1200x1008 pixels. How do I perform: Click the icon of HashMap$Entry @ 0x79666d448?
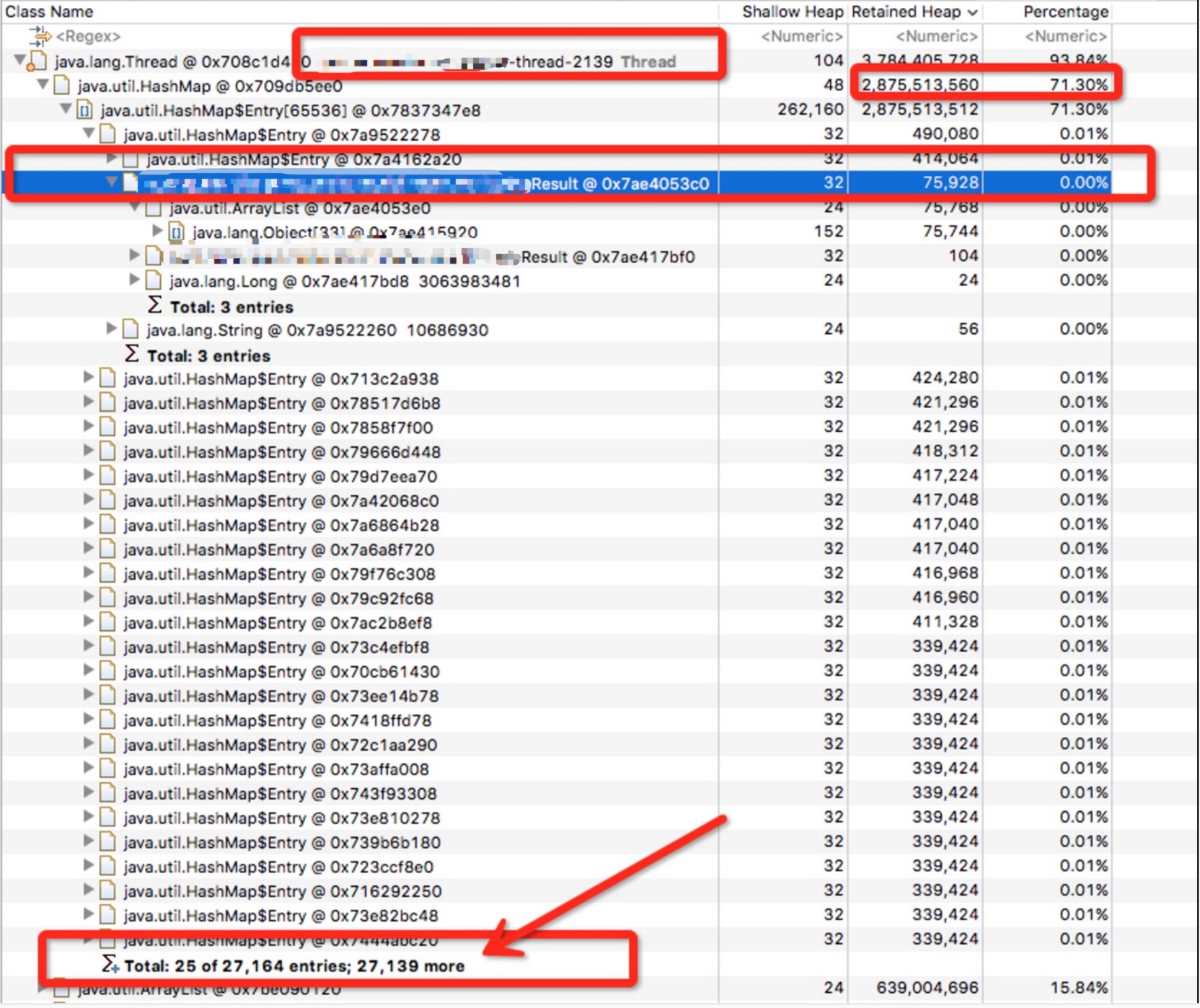pyautogui.click(x=108, y=451)
